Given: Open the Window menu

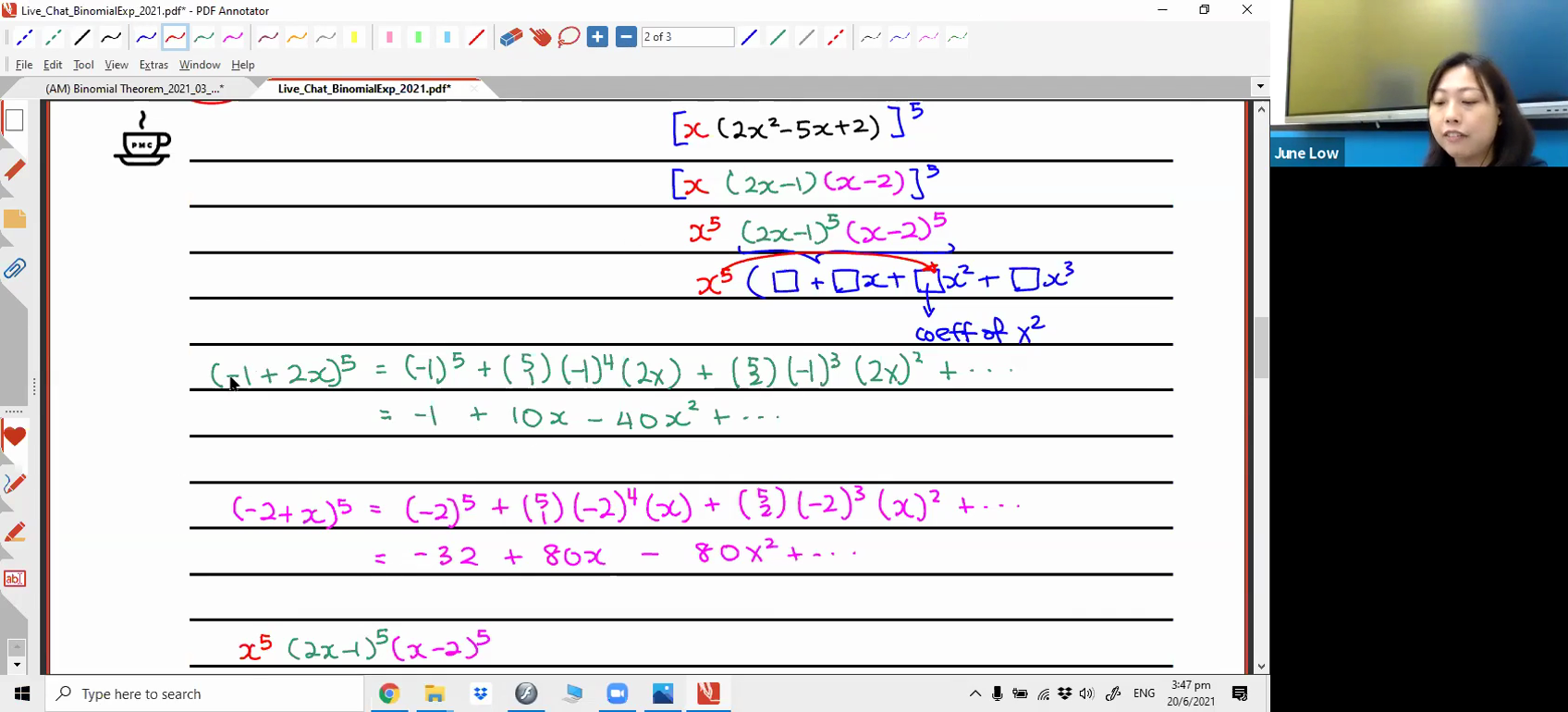Looking at the screenshot, I should click(200, 65).
